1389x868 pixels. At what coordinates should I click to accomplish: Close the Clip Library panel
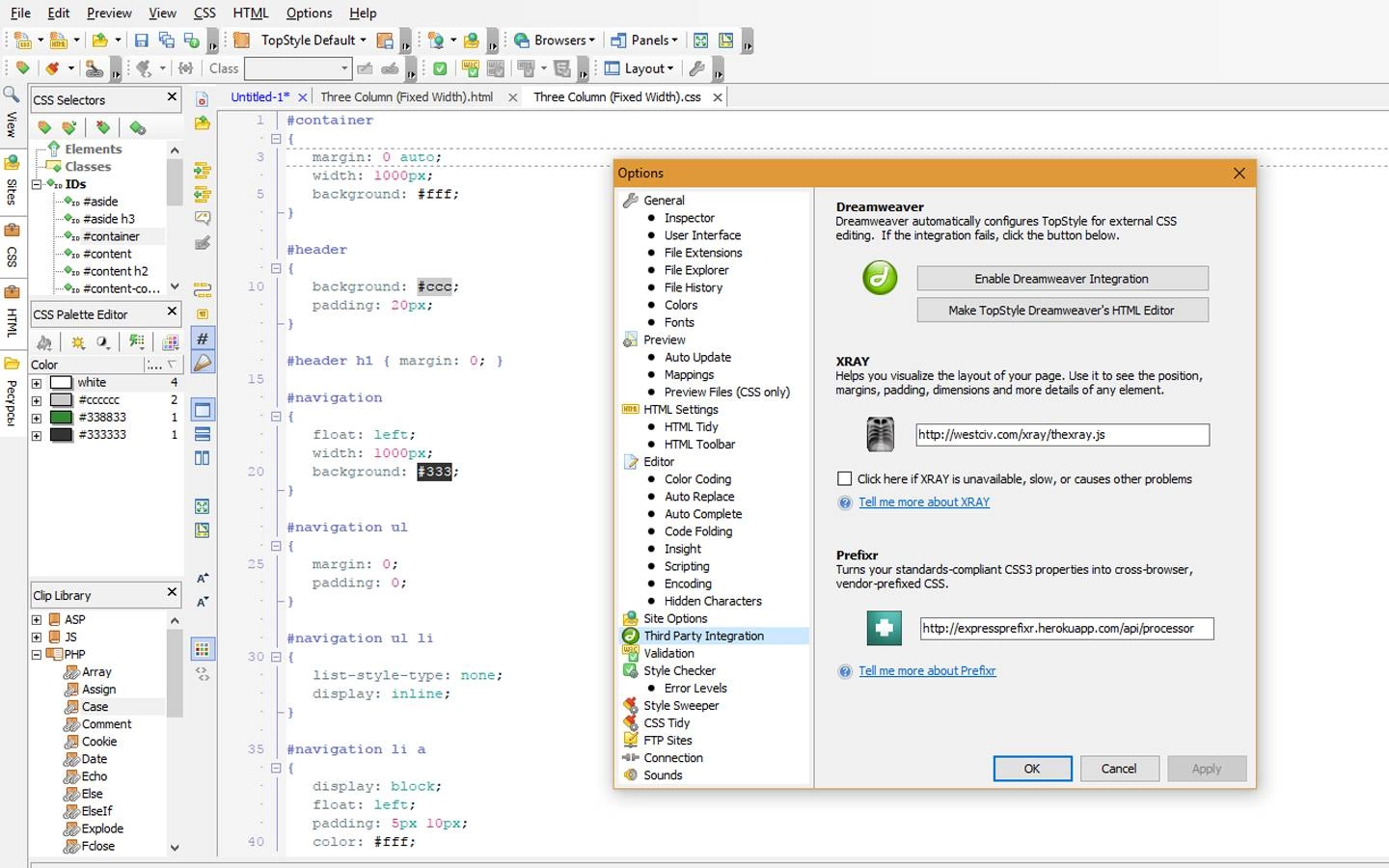(x=173, y=592)
